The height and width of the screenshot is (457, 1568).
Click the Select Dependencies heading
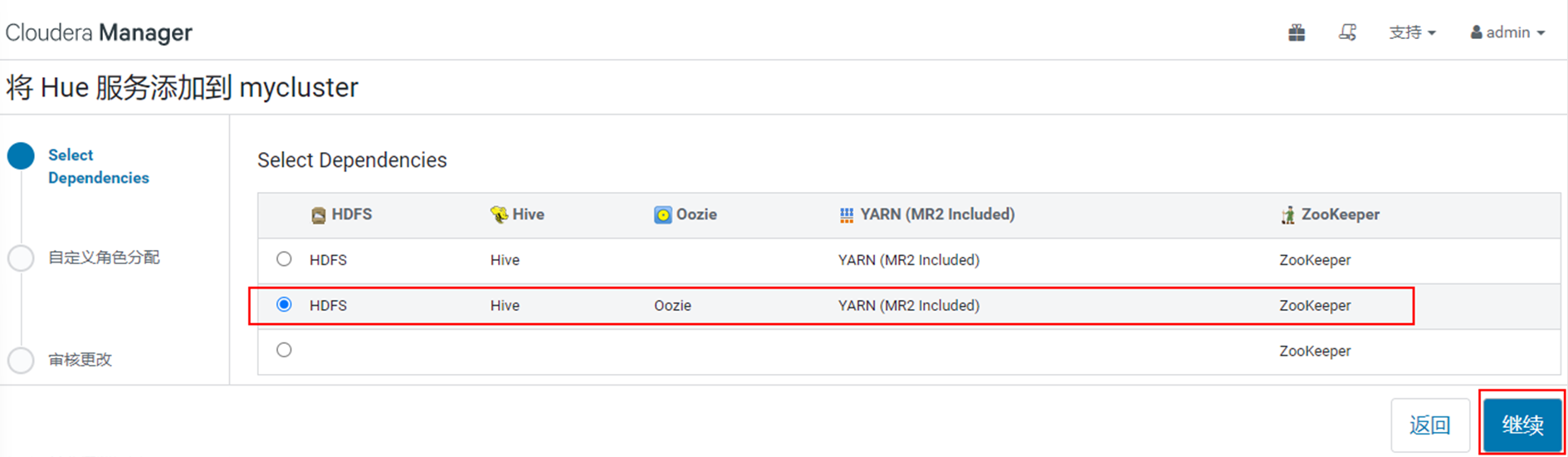[352, 160]
